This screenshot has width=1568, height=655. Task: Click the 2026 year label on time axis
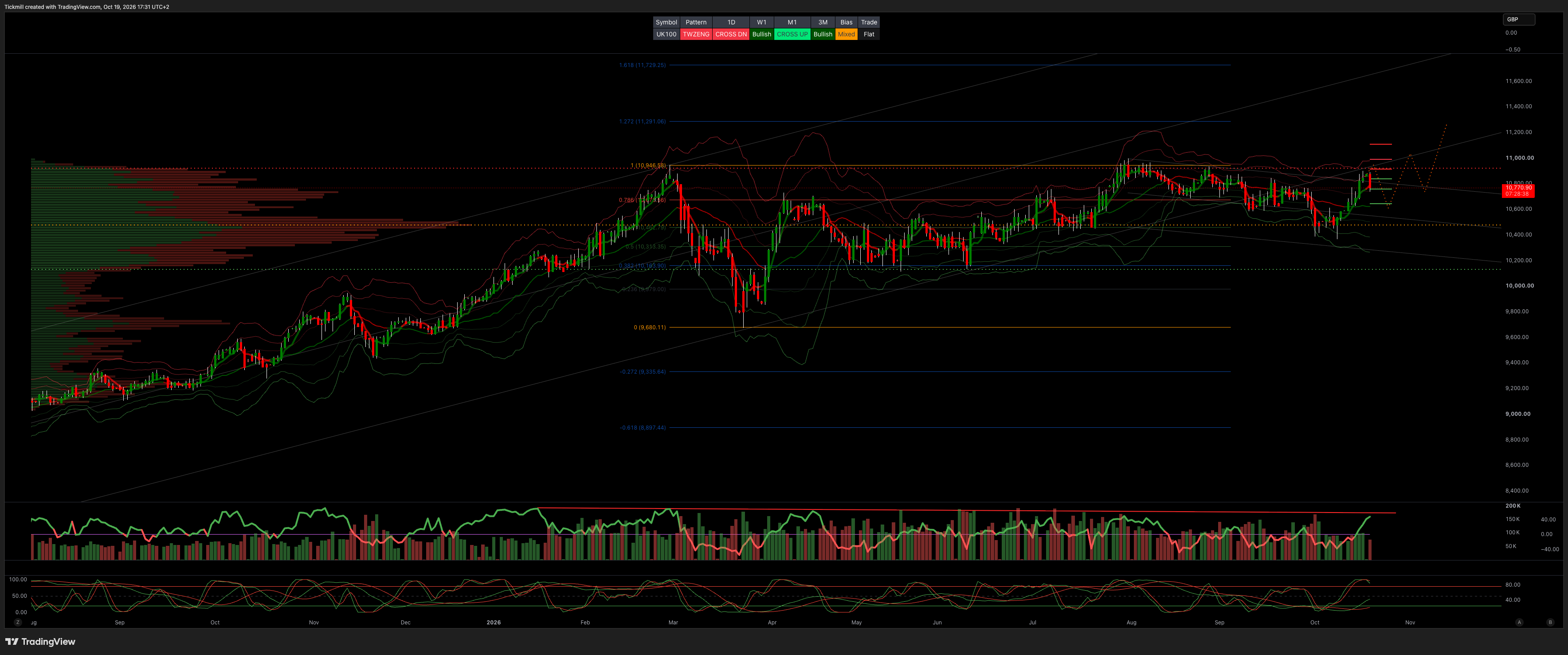494,622
